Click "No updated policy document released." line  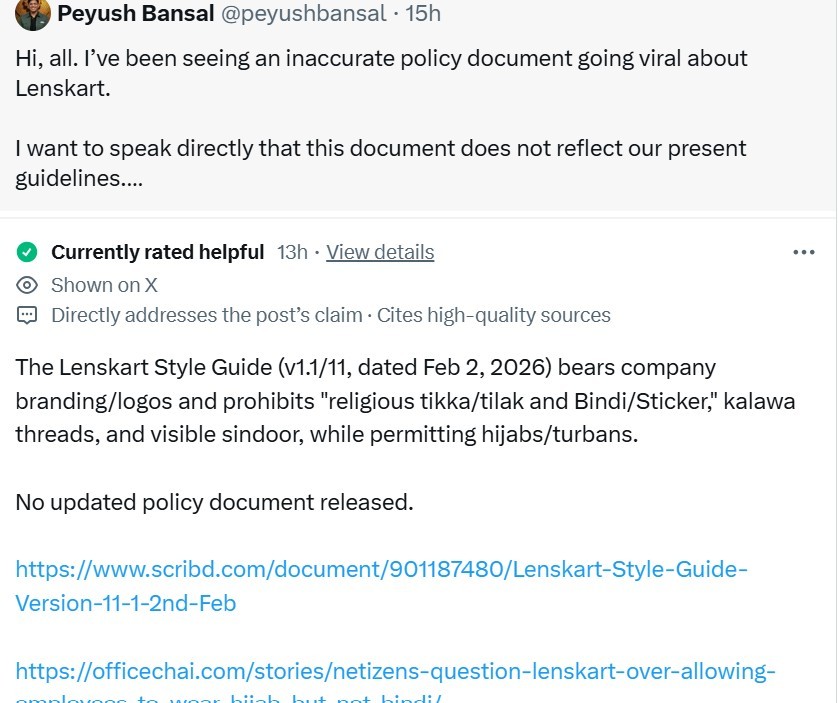click(x=214, y=502)
